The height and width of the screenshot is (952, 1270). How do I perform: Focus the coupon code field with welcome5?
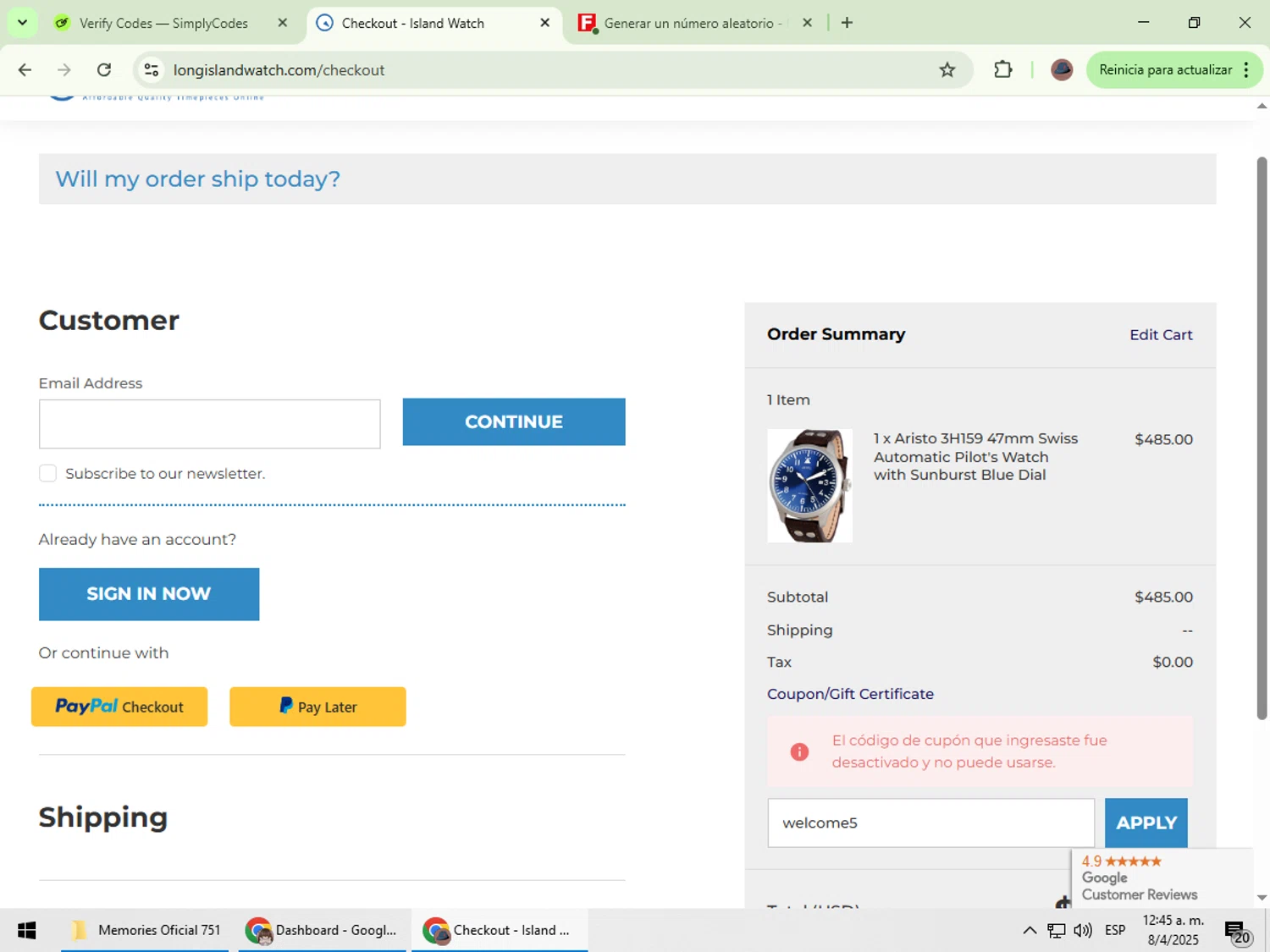pos(930,823)
